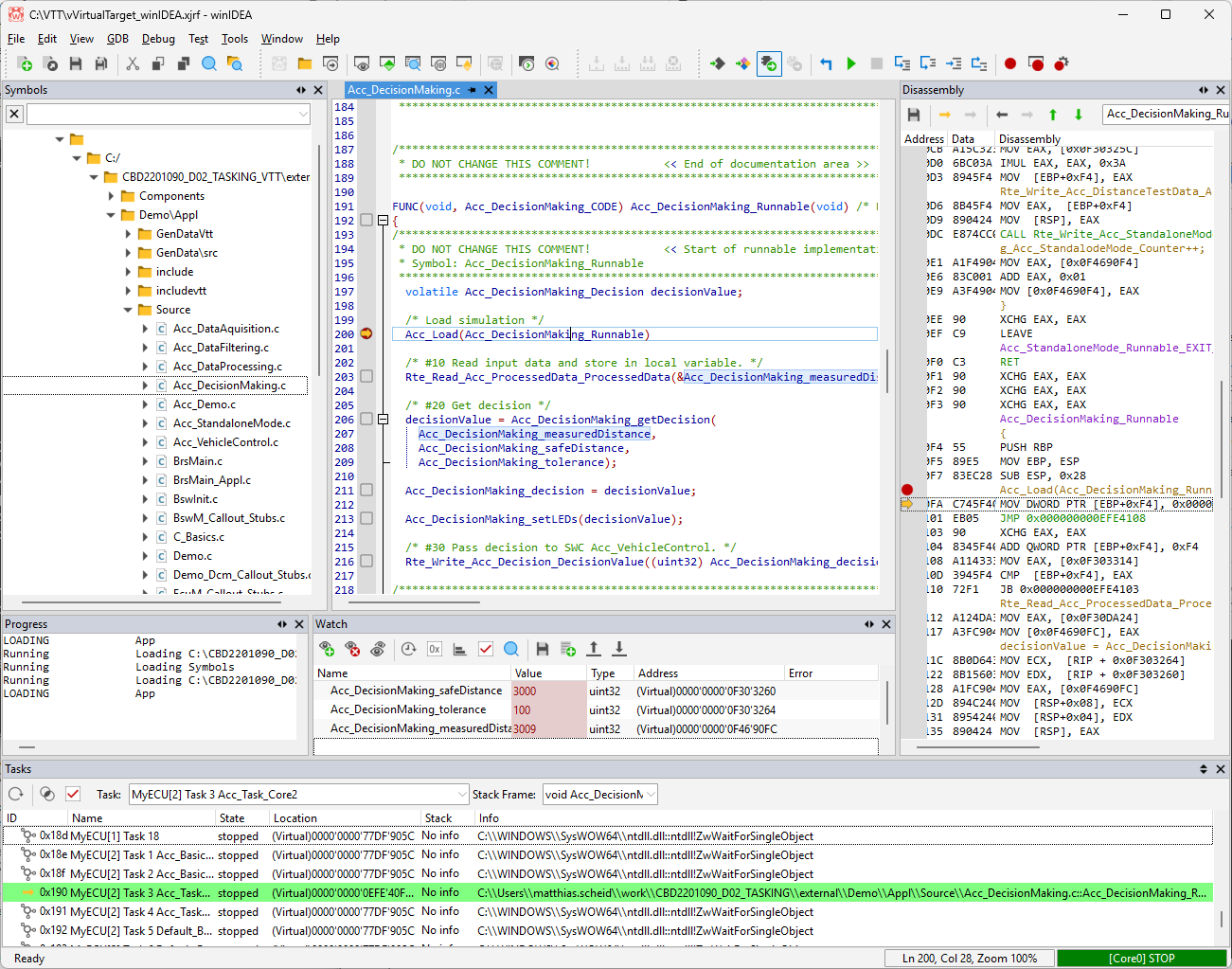Click the Cut scissors icon in toolbar
This screenshot has height=969, width=1232.
point(133,63)
